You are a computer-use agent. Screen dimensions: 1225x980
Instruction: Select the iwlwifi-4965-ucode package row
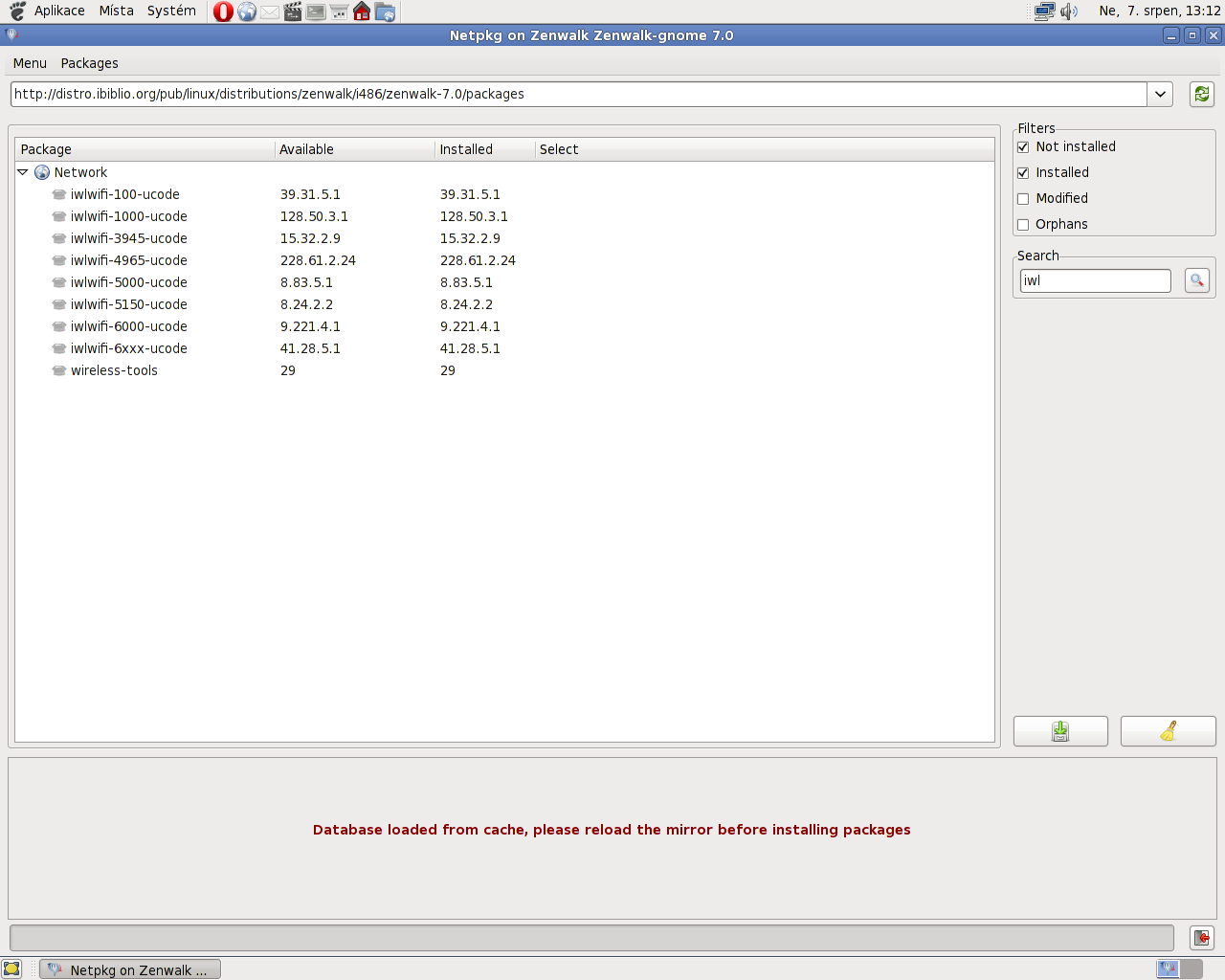[x=504, y=260]
